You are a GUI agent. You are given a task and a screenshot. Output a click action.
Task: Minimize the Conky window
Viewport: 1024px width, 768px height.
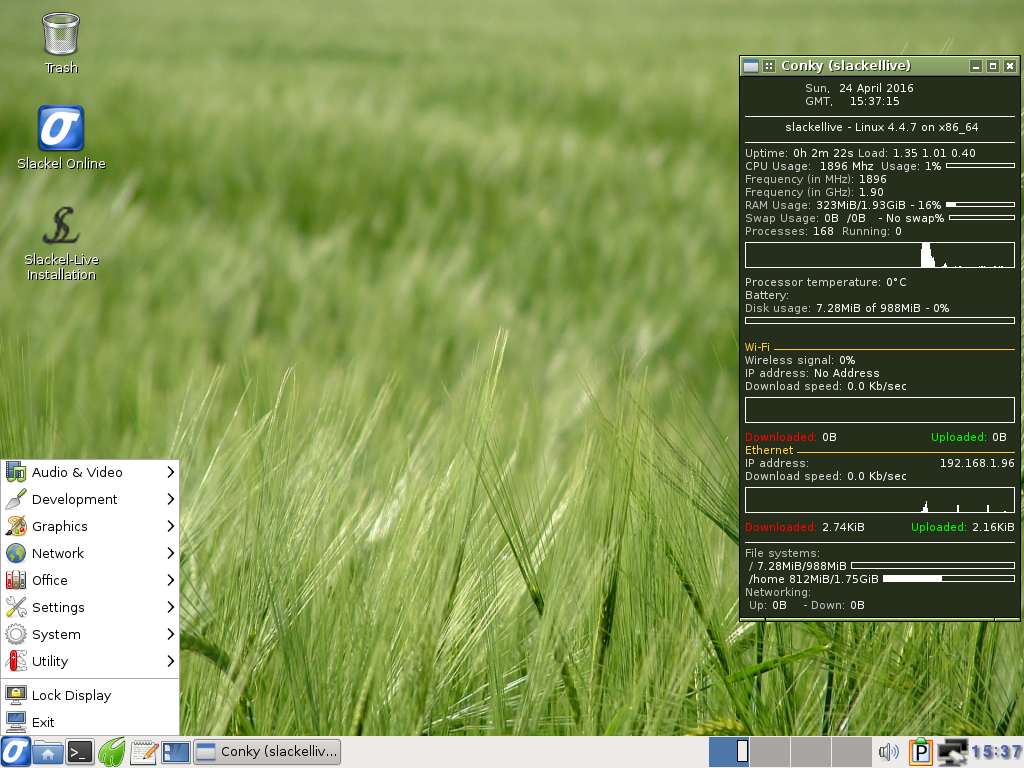(976, 66)
